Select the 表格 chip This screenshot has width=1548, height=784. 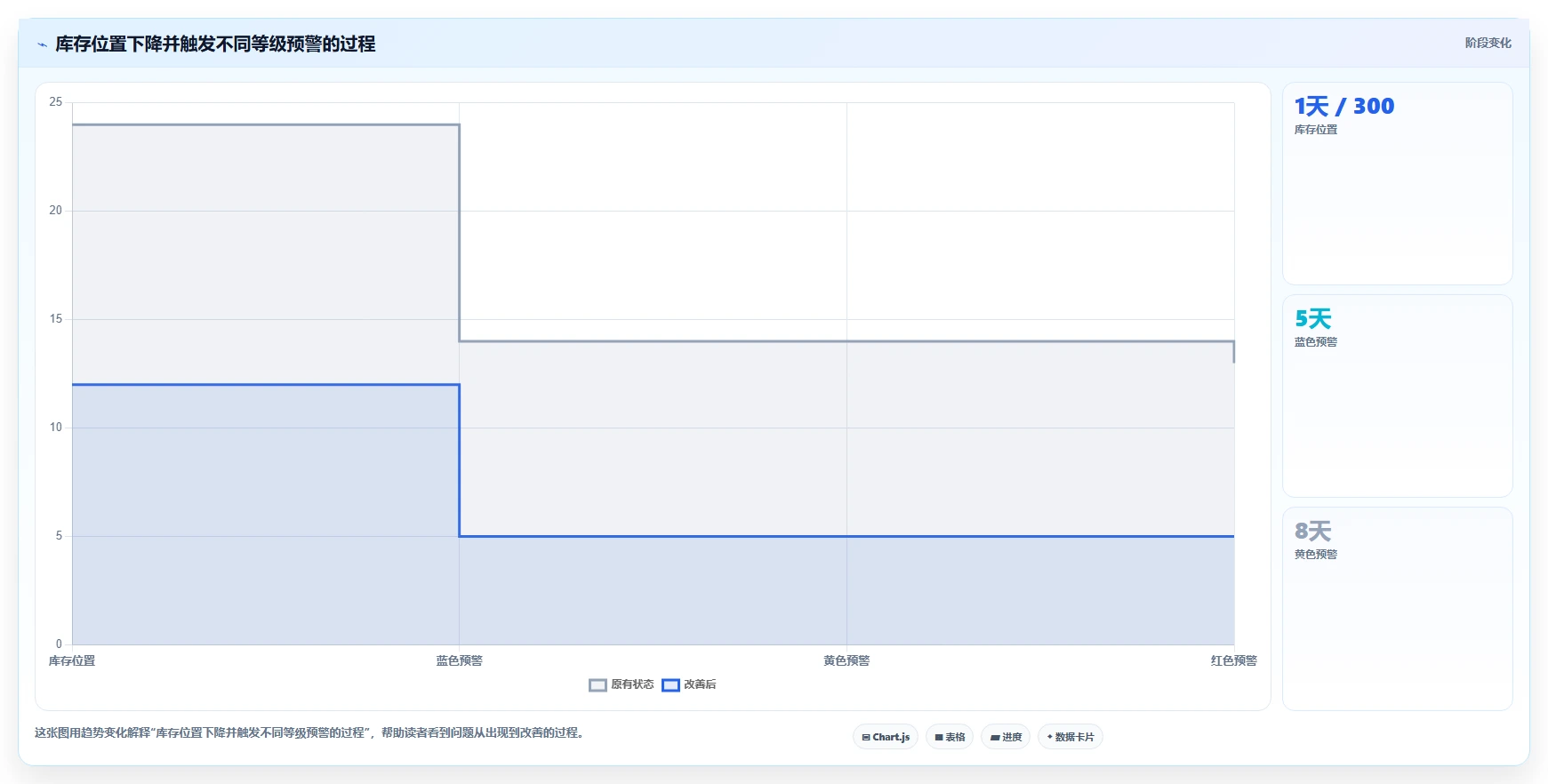pyautogui.click(x=950, y=737)
